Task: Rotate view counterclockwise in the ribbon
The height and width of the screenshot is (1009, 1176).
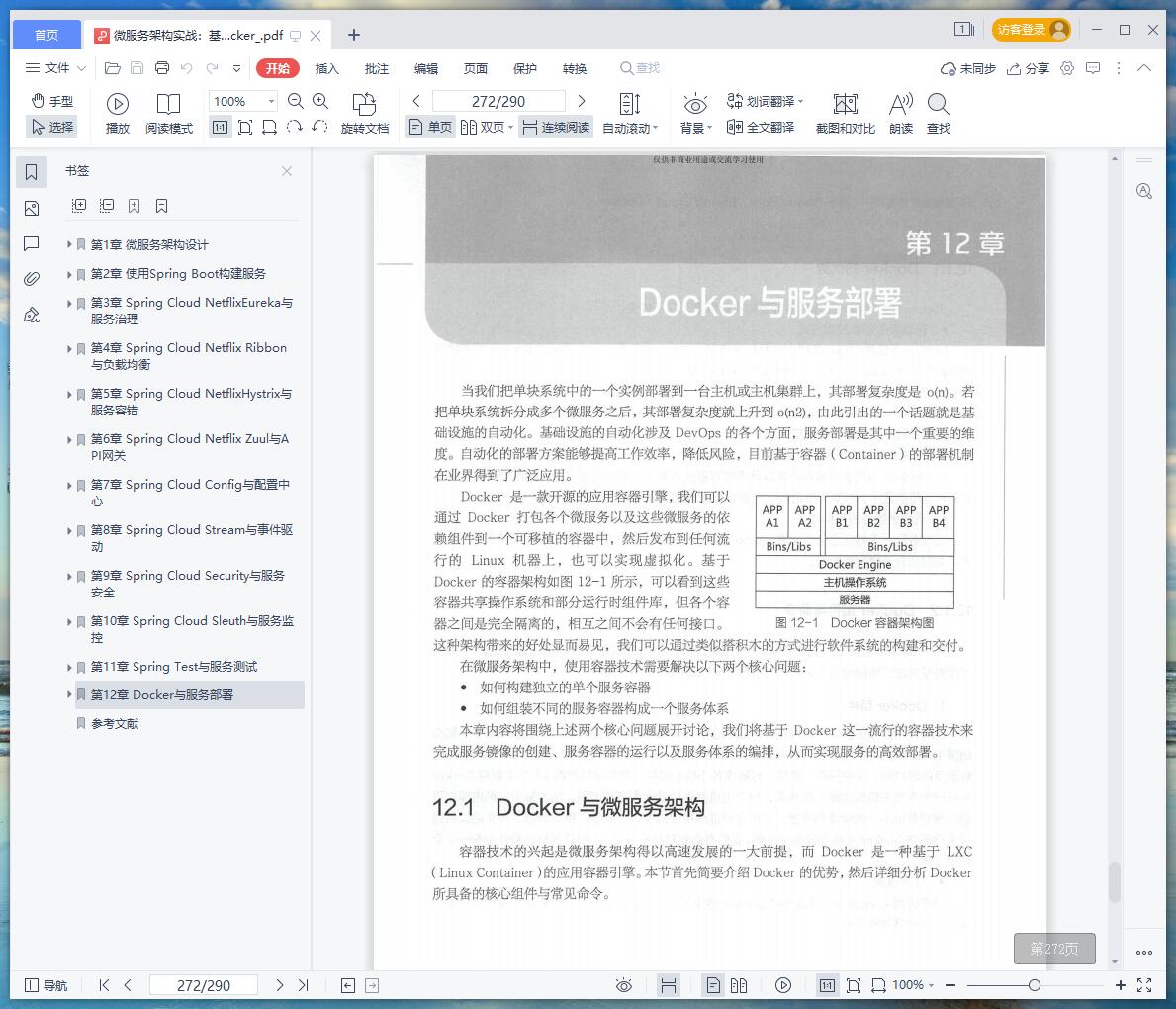Action: click(x=319, y=127)
